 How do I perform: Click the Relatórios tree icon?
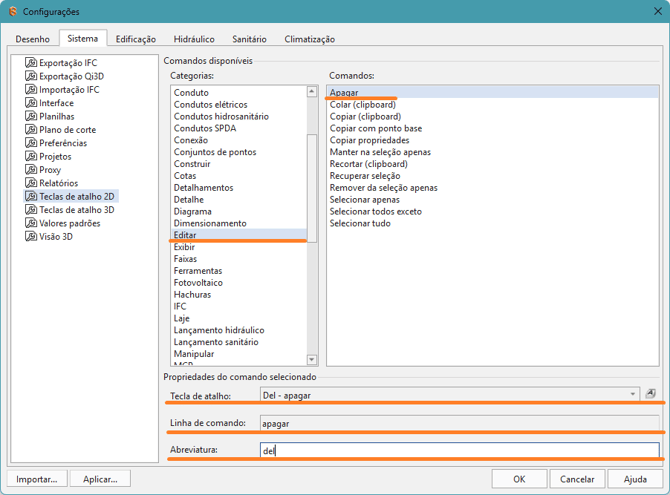31,183
